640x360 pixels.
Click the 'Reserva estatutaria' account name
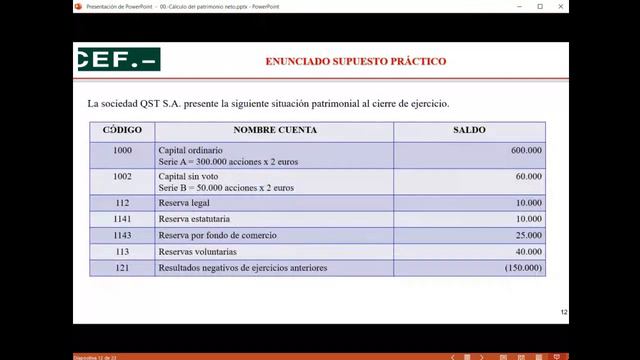point(194,219)
